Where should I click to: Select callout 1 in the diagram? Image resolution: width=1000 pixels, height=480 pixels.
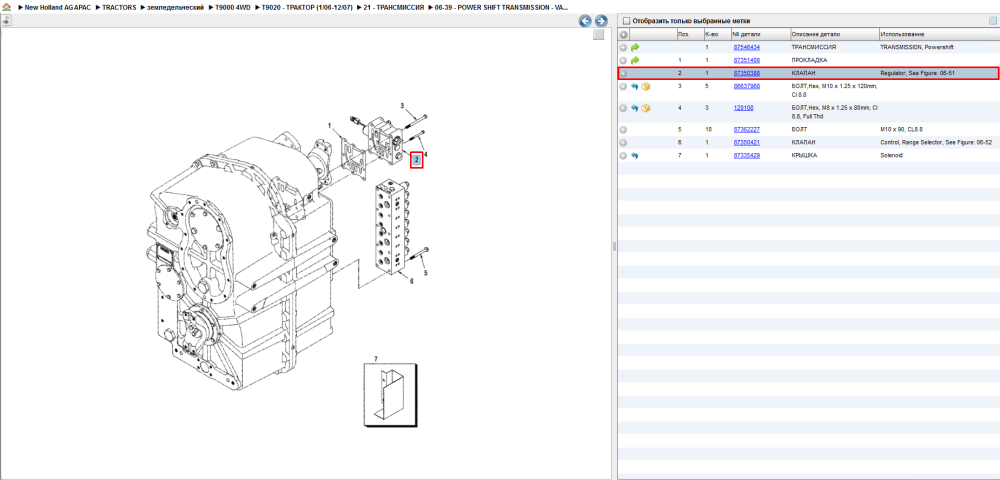coord(330,126)
